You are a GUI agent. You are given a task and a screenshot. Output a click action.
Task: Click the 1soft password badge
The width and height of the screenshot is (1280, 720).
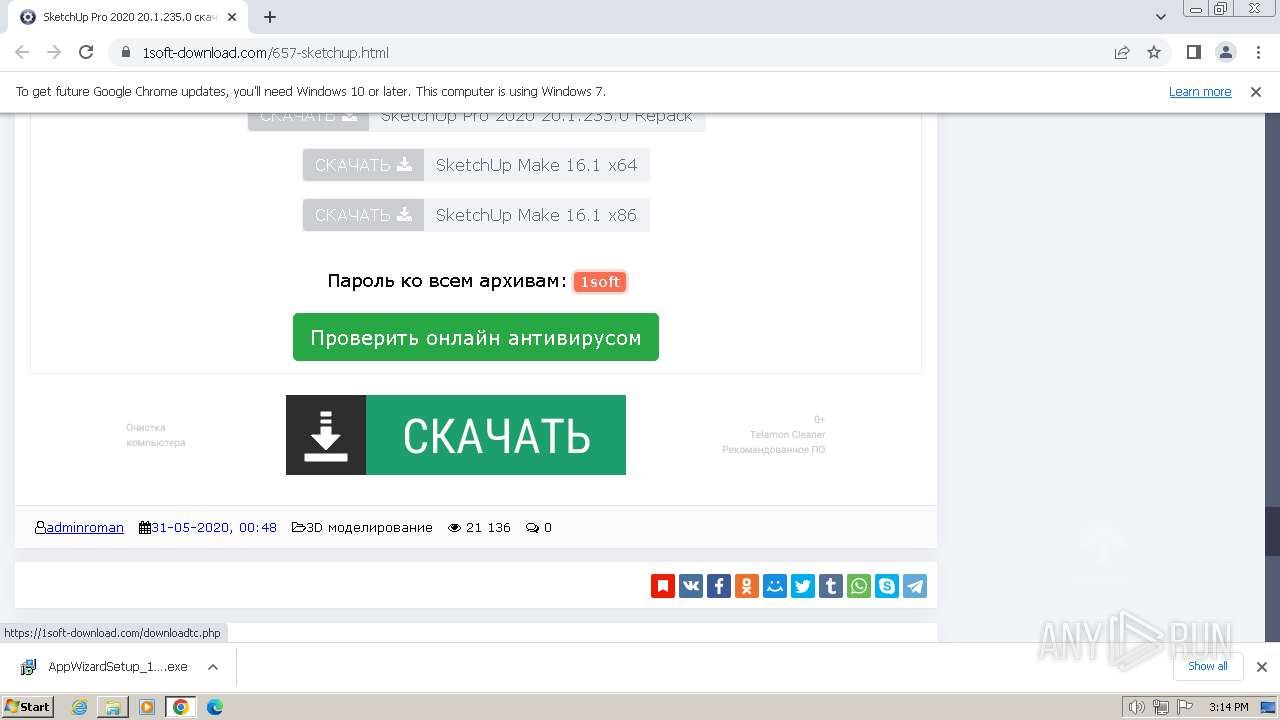[x=600, y=282]
